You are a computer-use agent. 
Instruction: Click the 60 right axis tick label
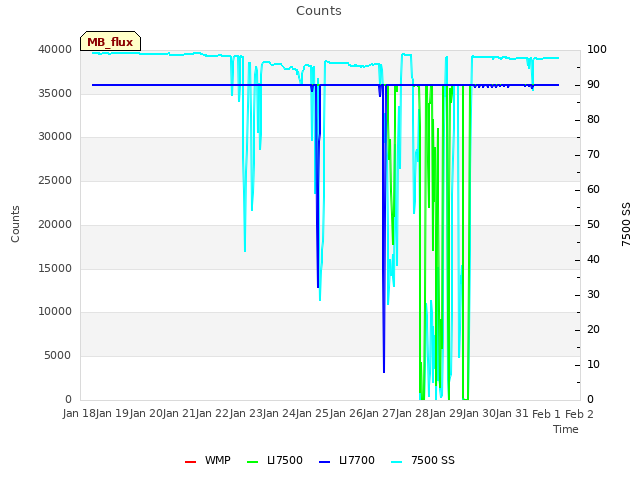click(593, 189)
